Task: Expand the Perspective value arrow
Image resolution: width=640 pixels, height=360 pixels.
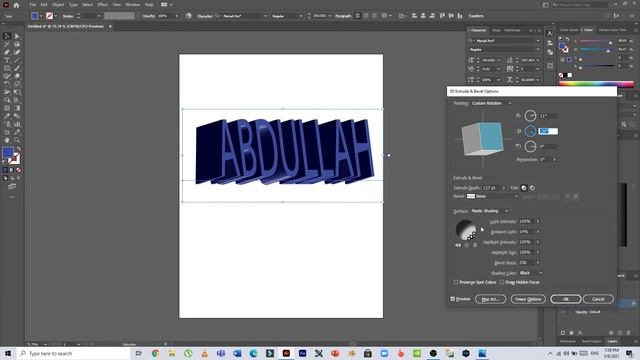Action: 554,160
